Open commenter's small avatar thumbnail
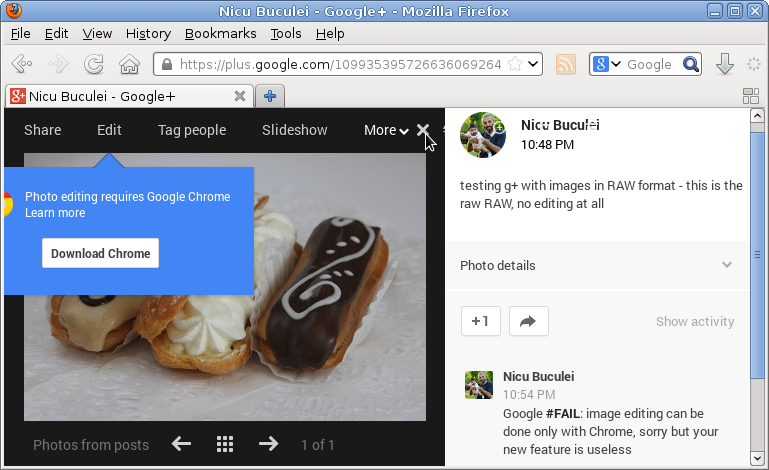The image size is (769, 470). click(479, 385)
